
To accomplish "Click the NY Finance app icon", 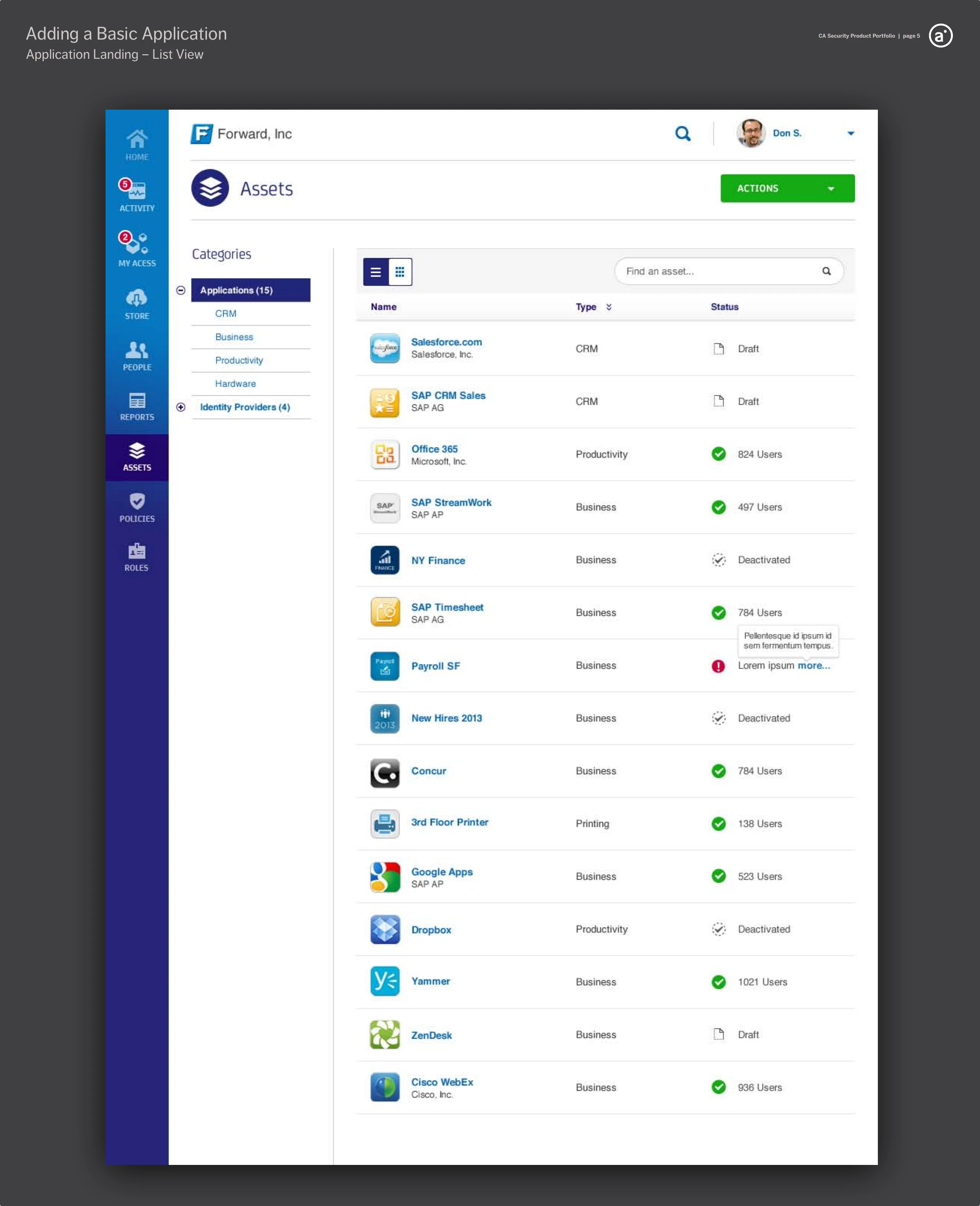I will click(x=384, y=560).
